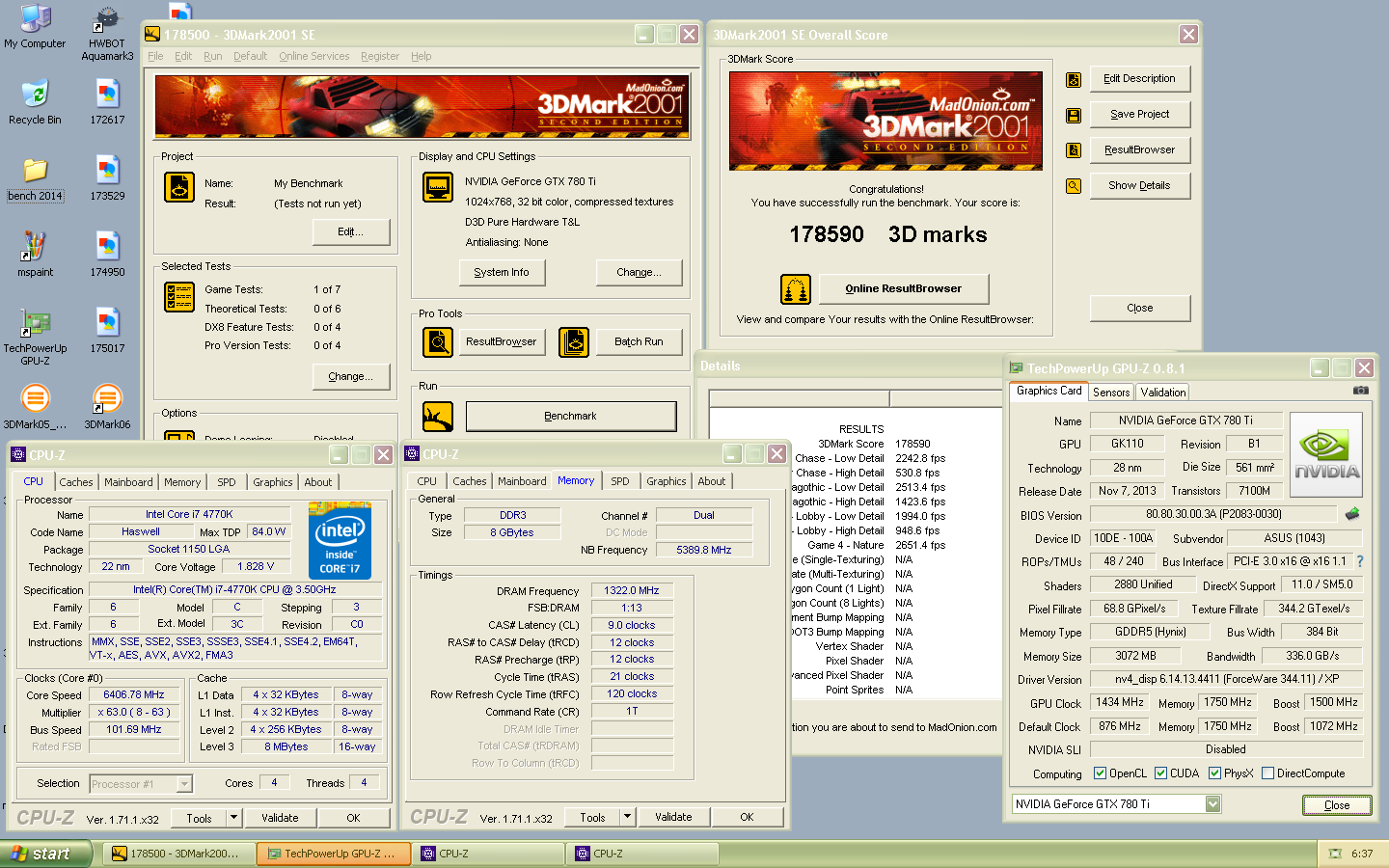Toggle the OpenCL checkbox in GPU-Z
The width and height of the screenshot is (1389, 868).
pos(1100,773)
